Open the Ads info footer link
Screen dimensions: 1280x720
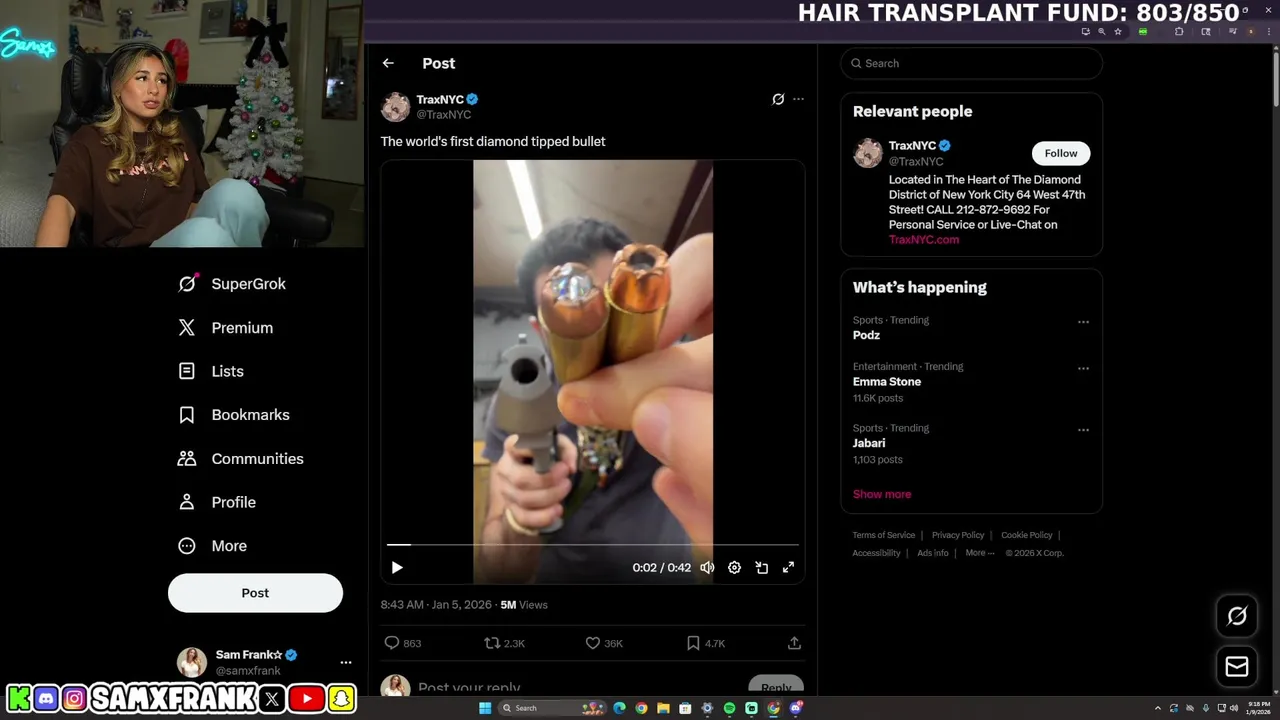point(933,553)
